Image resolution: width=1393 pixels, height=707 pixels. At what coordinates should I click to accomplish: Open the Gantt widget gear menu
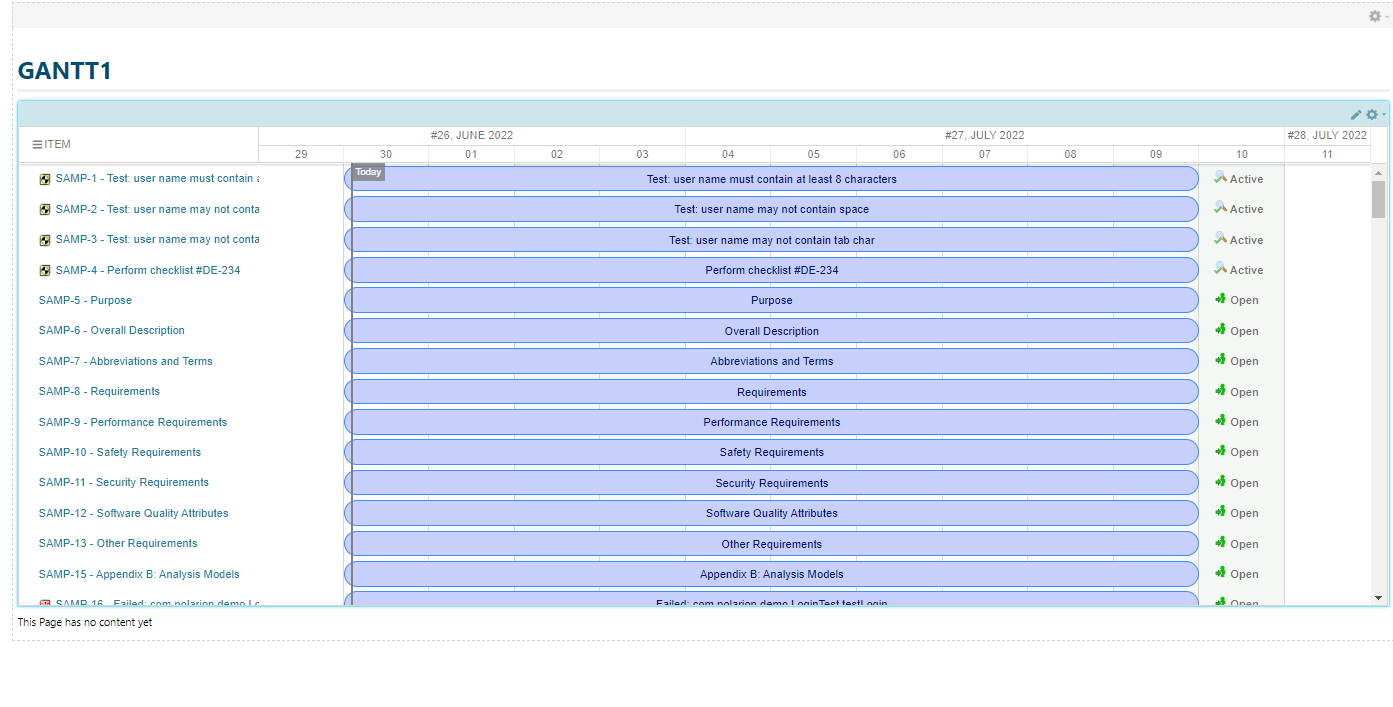click(1372, 115)
